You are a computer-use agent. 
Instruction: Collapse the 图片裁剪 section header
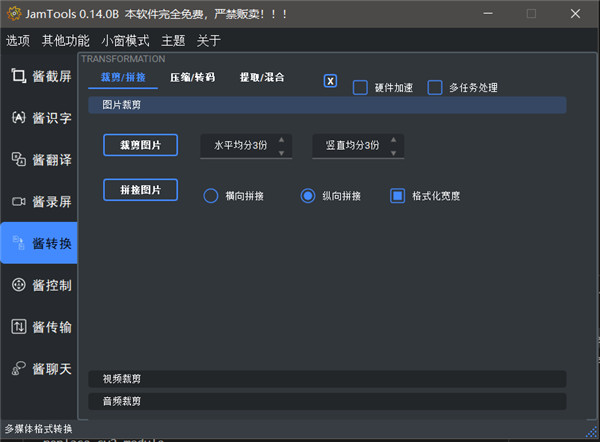point(327,105)
